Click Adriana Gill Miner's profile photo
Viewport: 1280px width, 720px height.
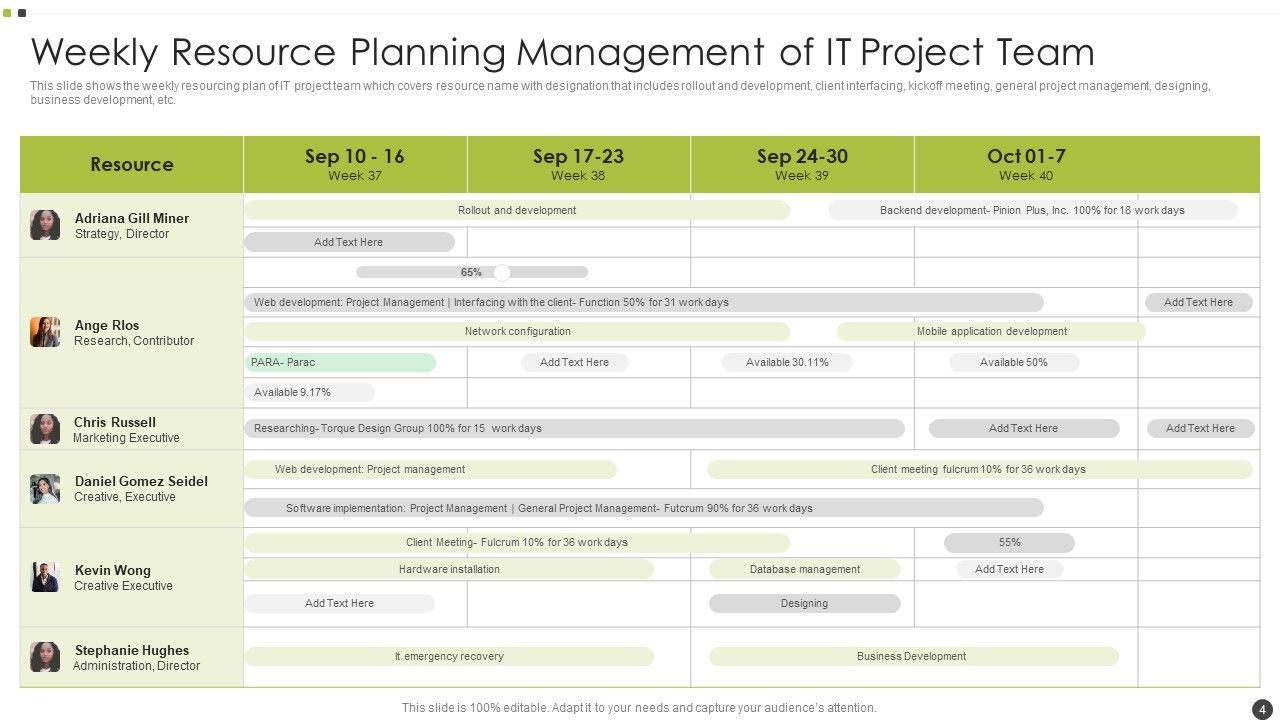45,225
